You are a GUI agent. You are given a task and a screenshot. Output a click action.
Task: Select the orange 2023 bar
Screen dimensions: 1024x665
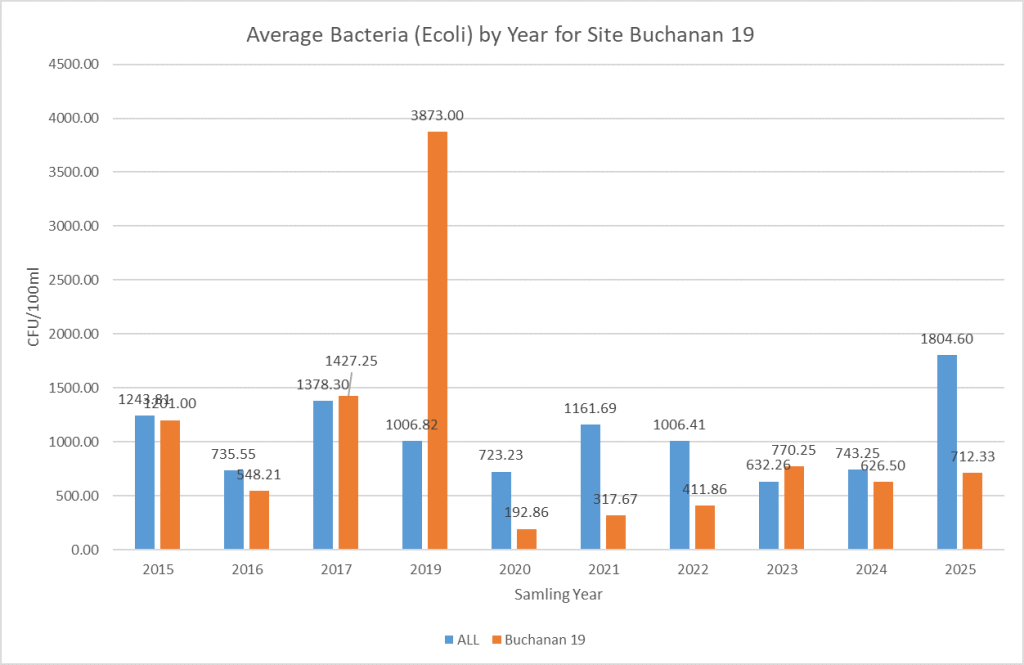(794, 508)
